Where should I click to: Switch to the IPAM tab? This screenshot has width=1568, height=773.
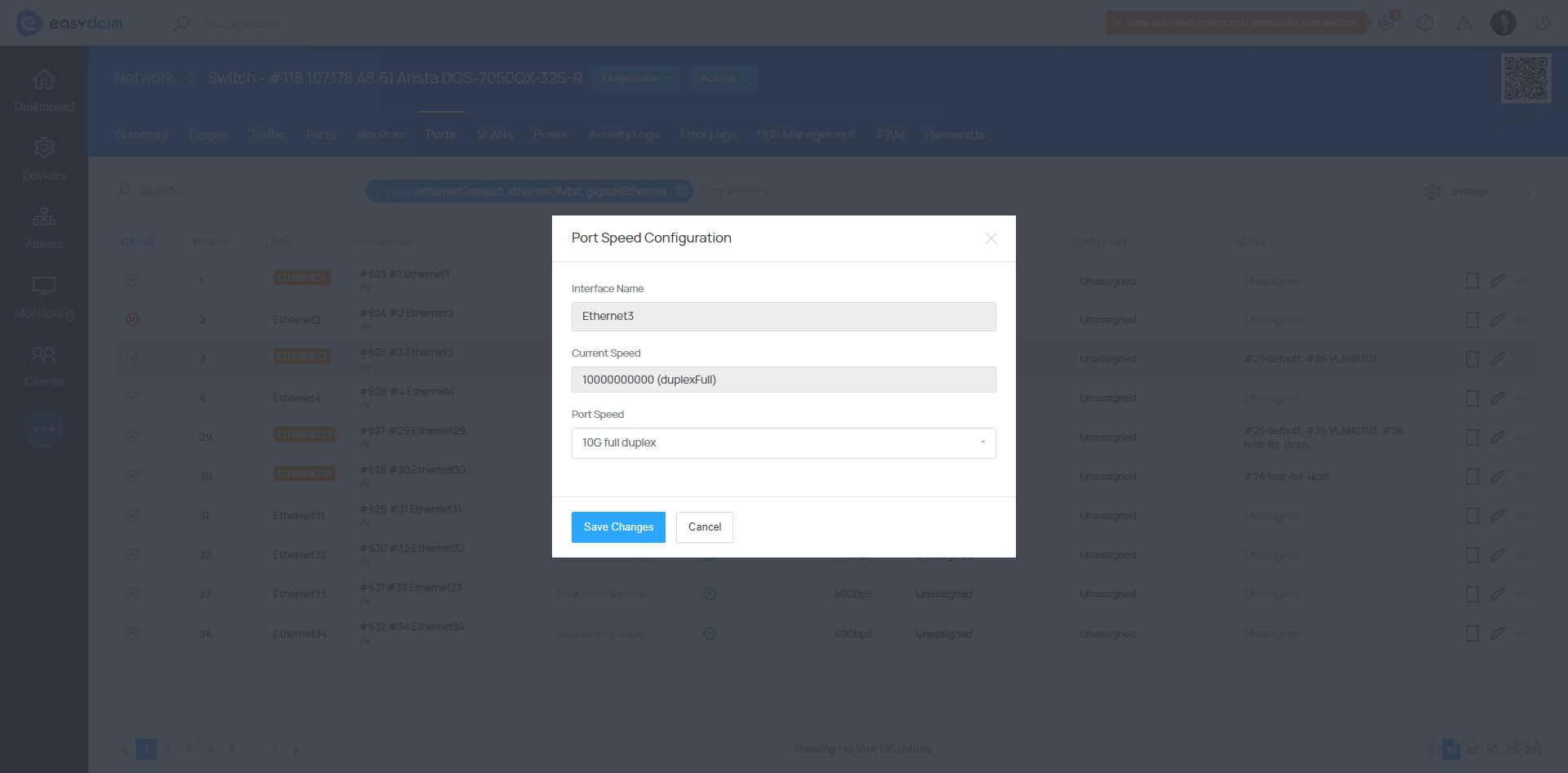click(890, 135)
